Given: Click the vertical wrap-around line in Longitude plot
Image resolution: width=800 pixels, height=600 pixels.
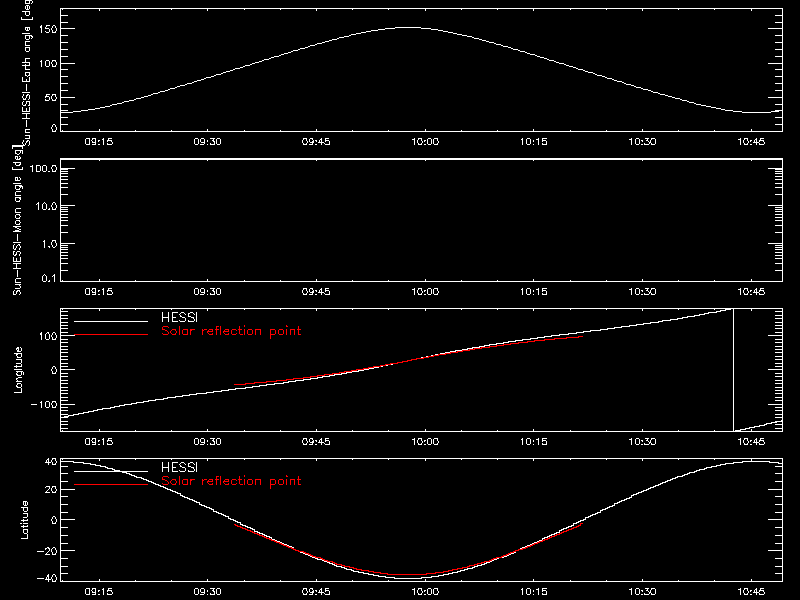Looking at the screenshot, I should 733,370.
